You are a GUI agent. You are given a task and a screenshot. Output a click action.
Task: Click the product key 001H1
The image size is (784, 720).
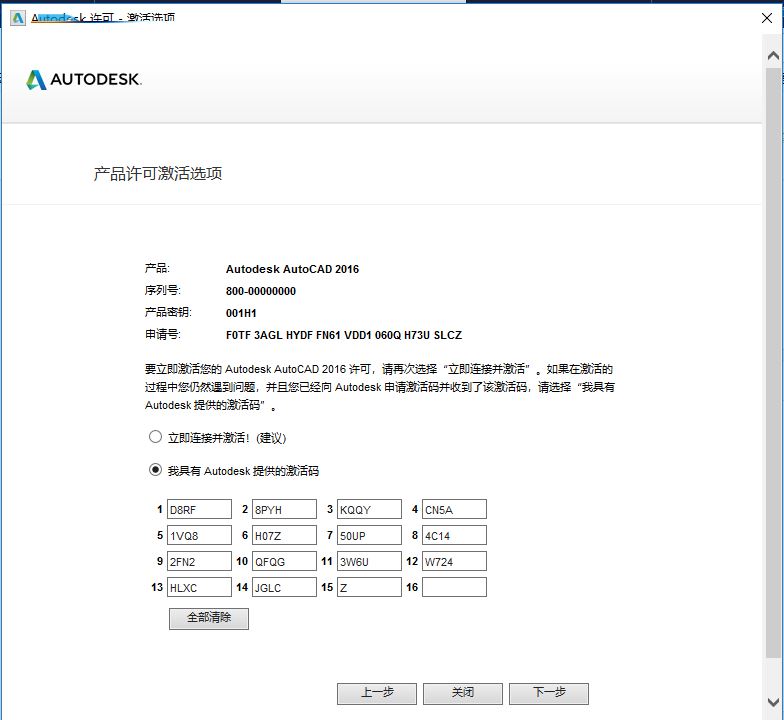(x=241, y=313)
